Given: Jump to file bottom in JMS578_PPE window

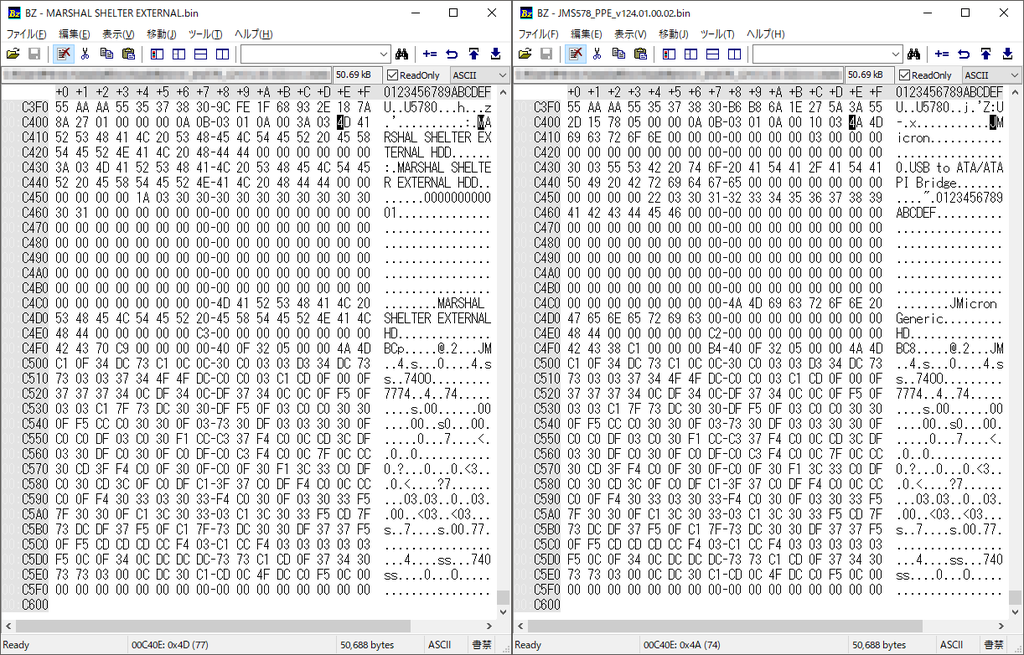Looking at the screenshot, I should click(1007, 54).
